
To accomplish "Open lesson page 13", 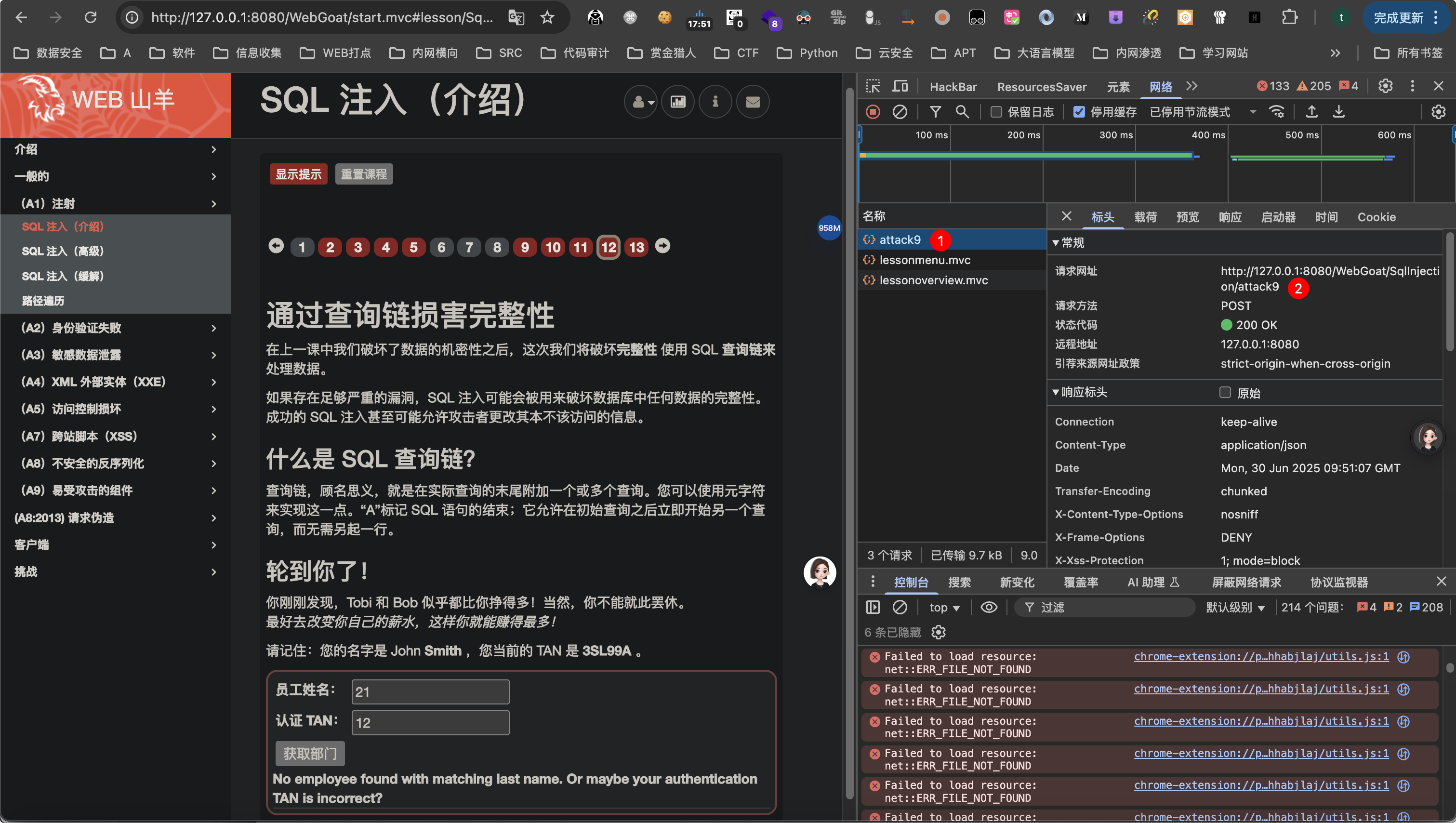I will tap(636, 247).
